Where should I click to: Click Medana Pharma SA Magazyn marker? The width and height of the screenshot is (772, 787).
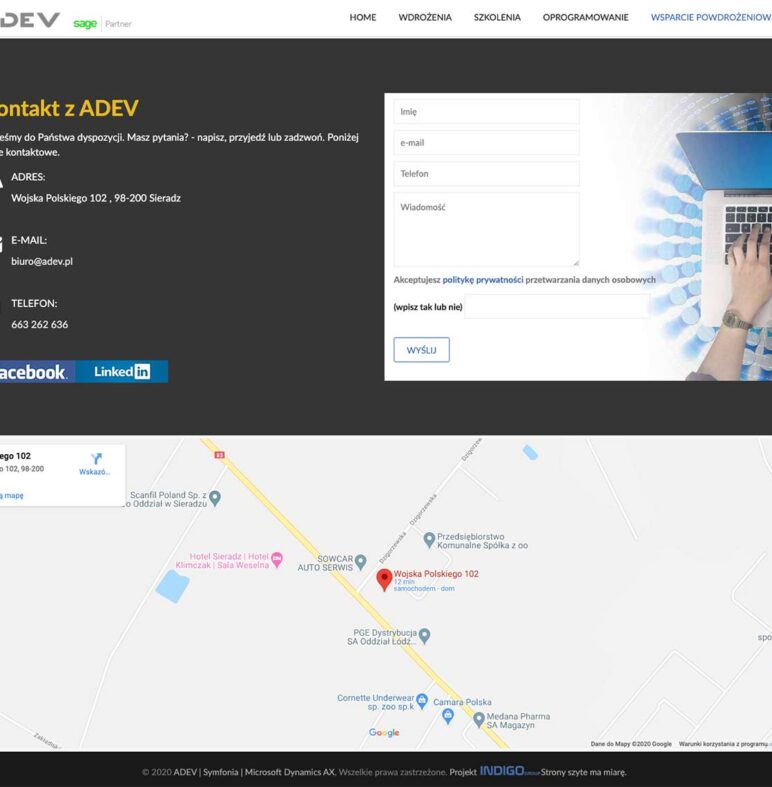pos(479,720)
